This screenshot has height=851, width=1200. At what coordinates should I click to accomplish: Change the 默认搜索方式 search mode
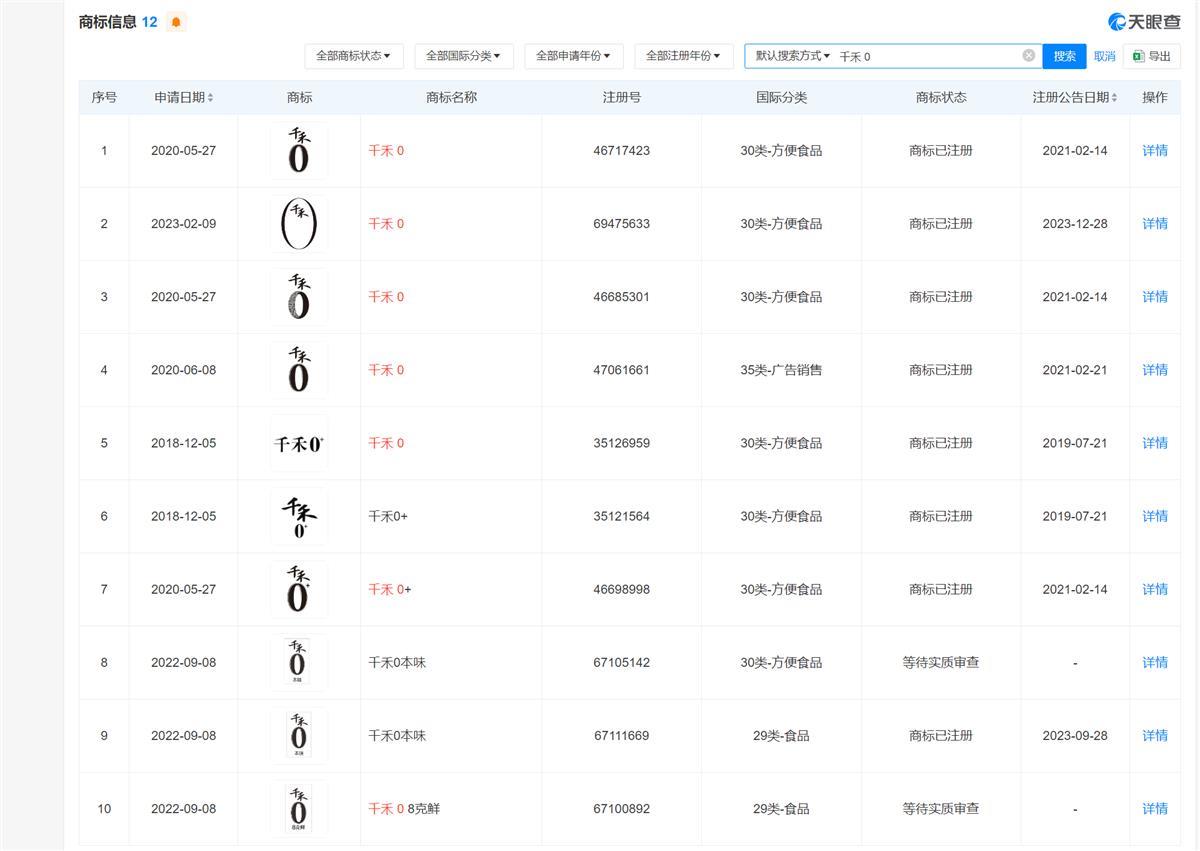click(x=792, y=56)
